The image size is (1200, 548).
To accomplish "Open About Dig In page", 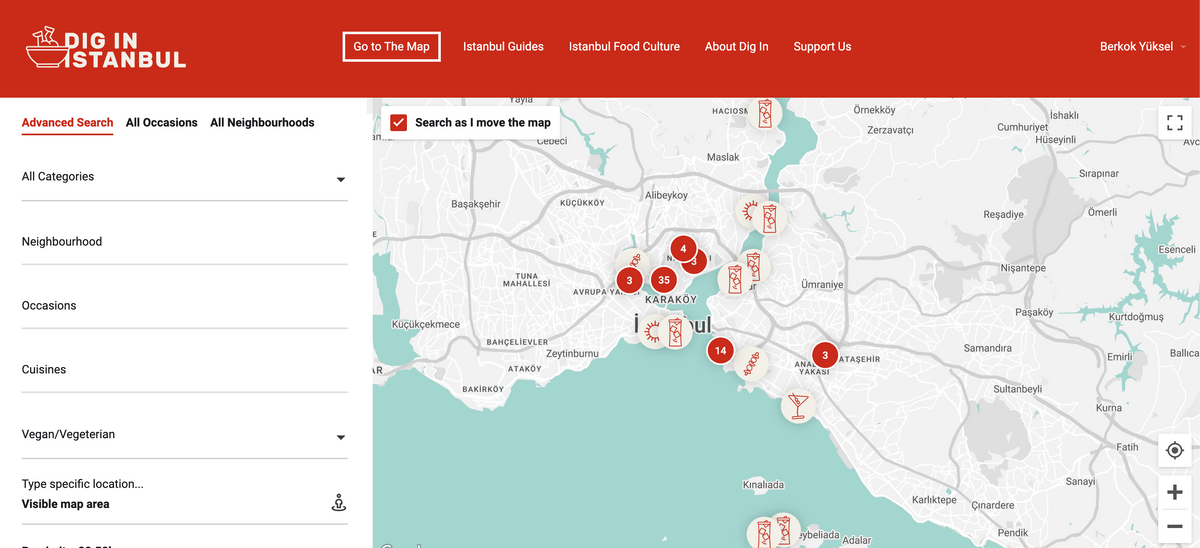I will point(736,47).
